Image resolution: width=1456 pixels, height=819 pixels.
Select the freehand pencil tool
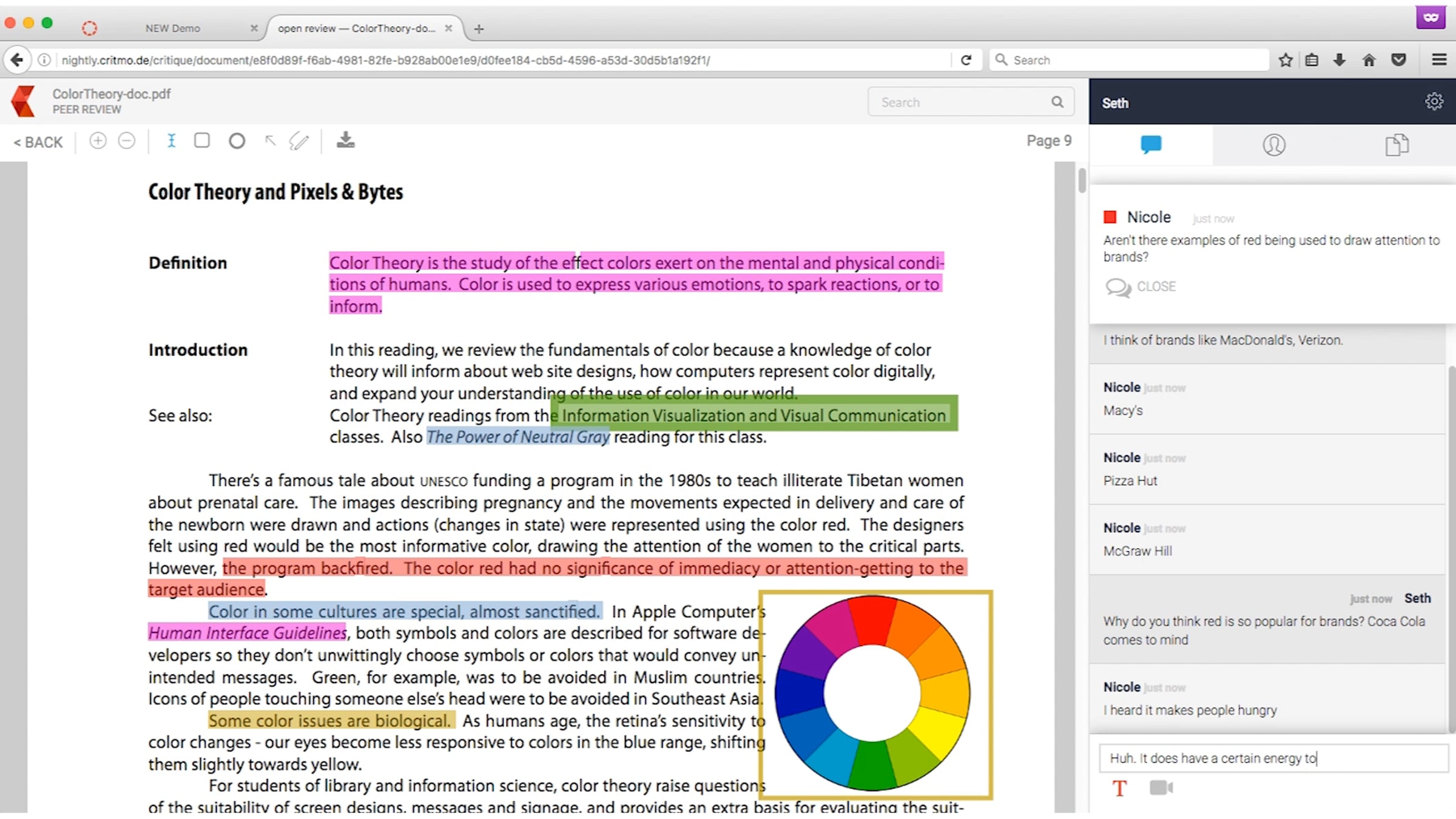pos(299,141)
